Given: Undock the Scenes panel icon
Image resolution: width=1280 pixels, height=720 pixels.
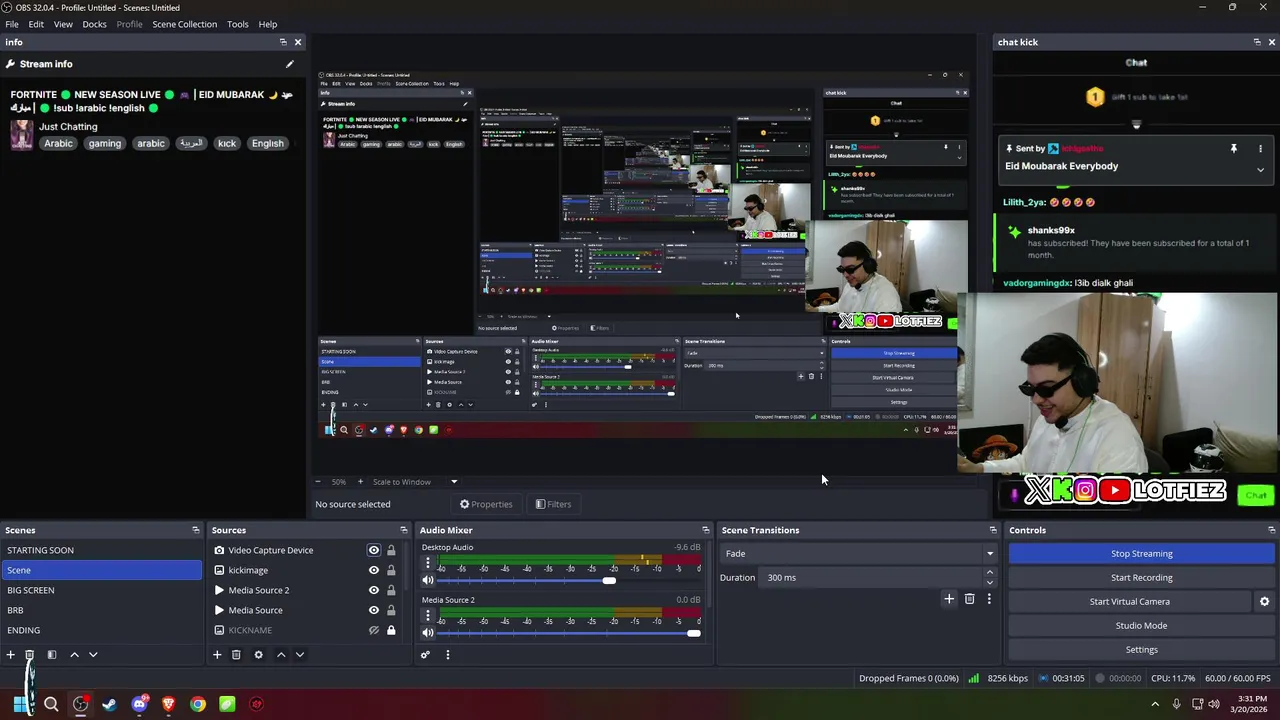Looking at the screenshot, I should (196, 530).
